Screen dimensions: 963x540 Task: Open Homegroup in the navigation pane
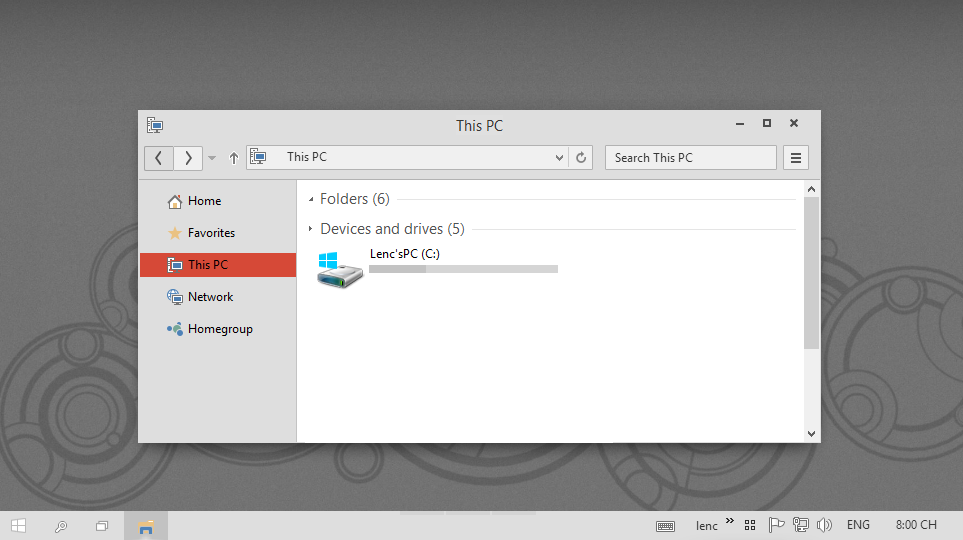218,329
